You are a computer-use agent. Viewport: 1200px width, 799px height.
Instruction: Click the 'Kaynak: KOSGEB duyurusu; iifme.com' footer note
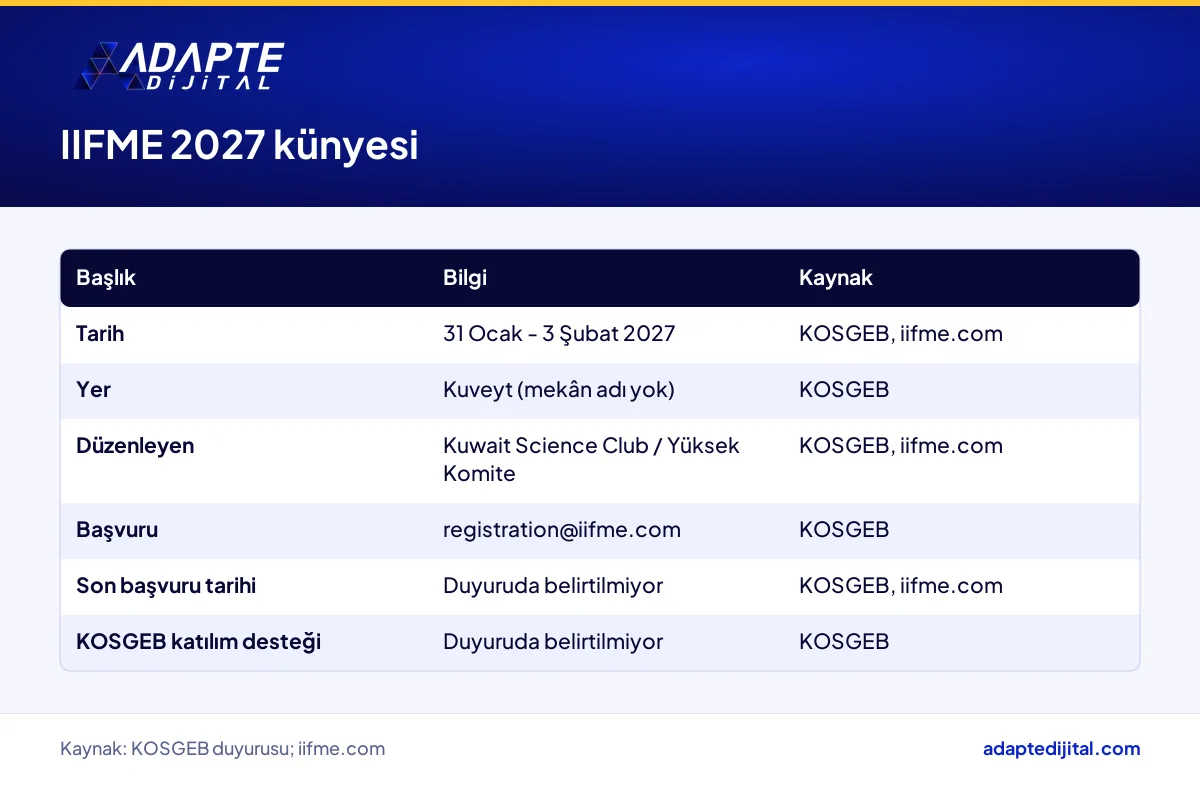tap(222, 749)
